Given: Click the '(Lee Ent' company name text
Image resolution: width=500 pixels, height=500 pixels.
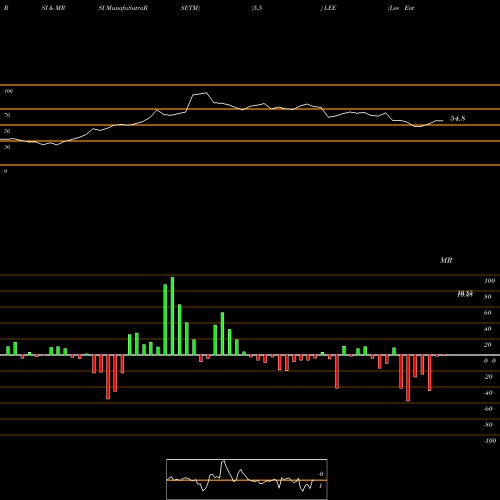Looking at the screenshot, I should (401, 8).
